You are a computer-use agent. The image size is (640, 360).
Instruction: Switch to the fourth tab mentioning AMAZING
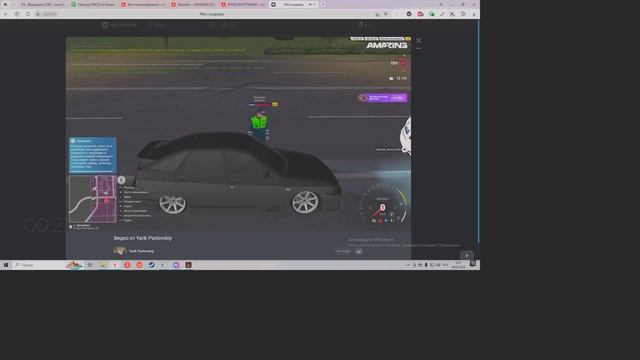(x=193, y=4)
